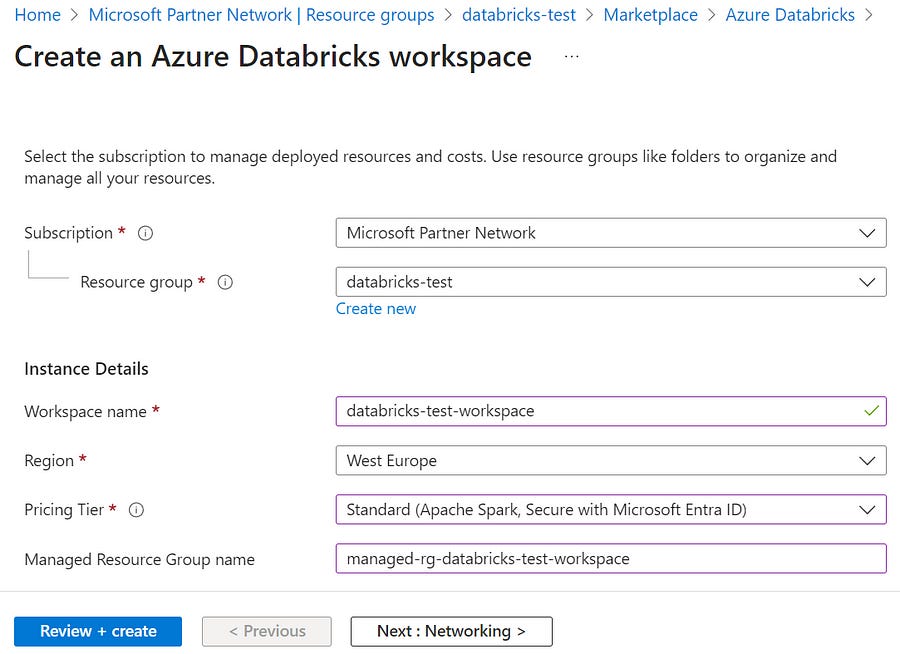The image size is (900, 654).
Task: Open the Region dropdown showing West Europe
Action: 611,460
